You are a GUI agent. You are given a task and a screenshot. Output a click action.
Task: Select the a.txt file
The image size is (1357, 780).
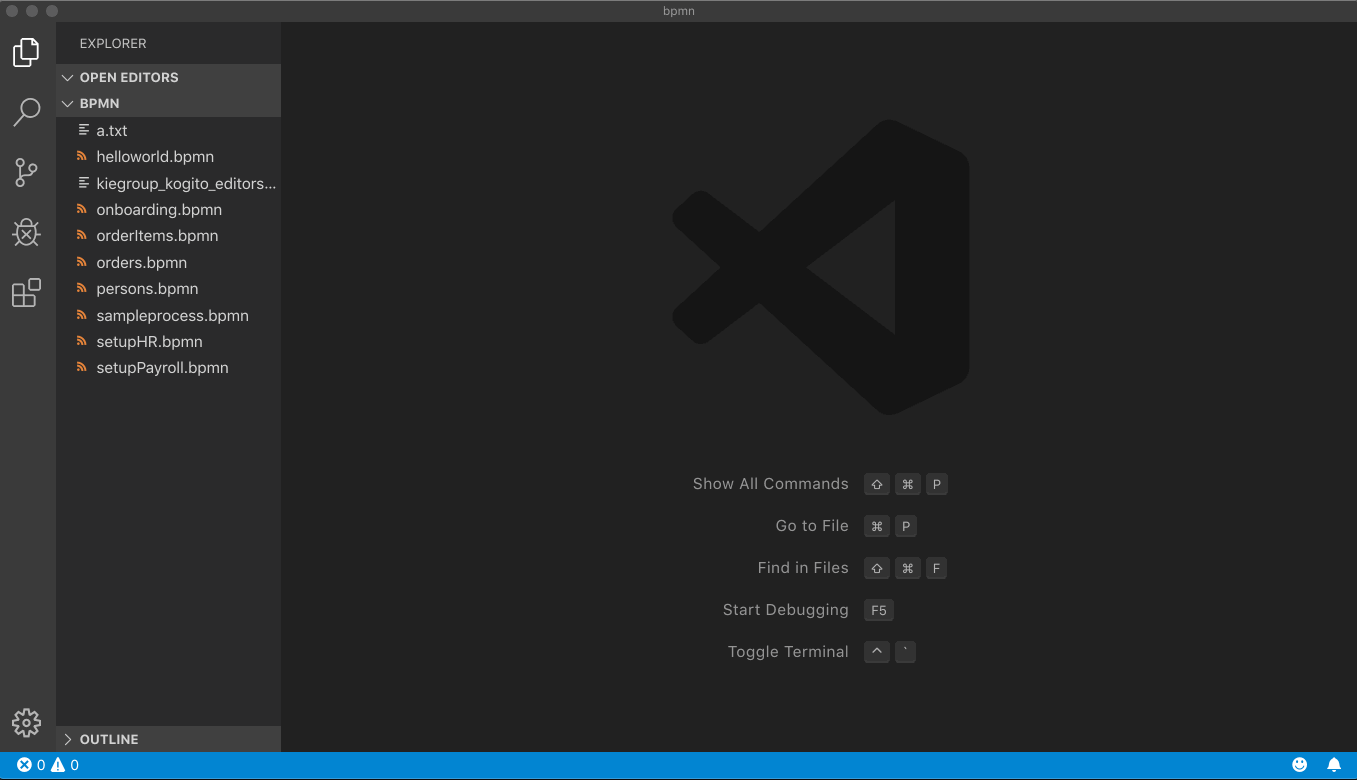(112, 131)
